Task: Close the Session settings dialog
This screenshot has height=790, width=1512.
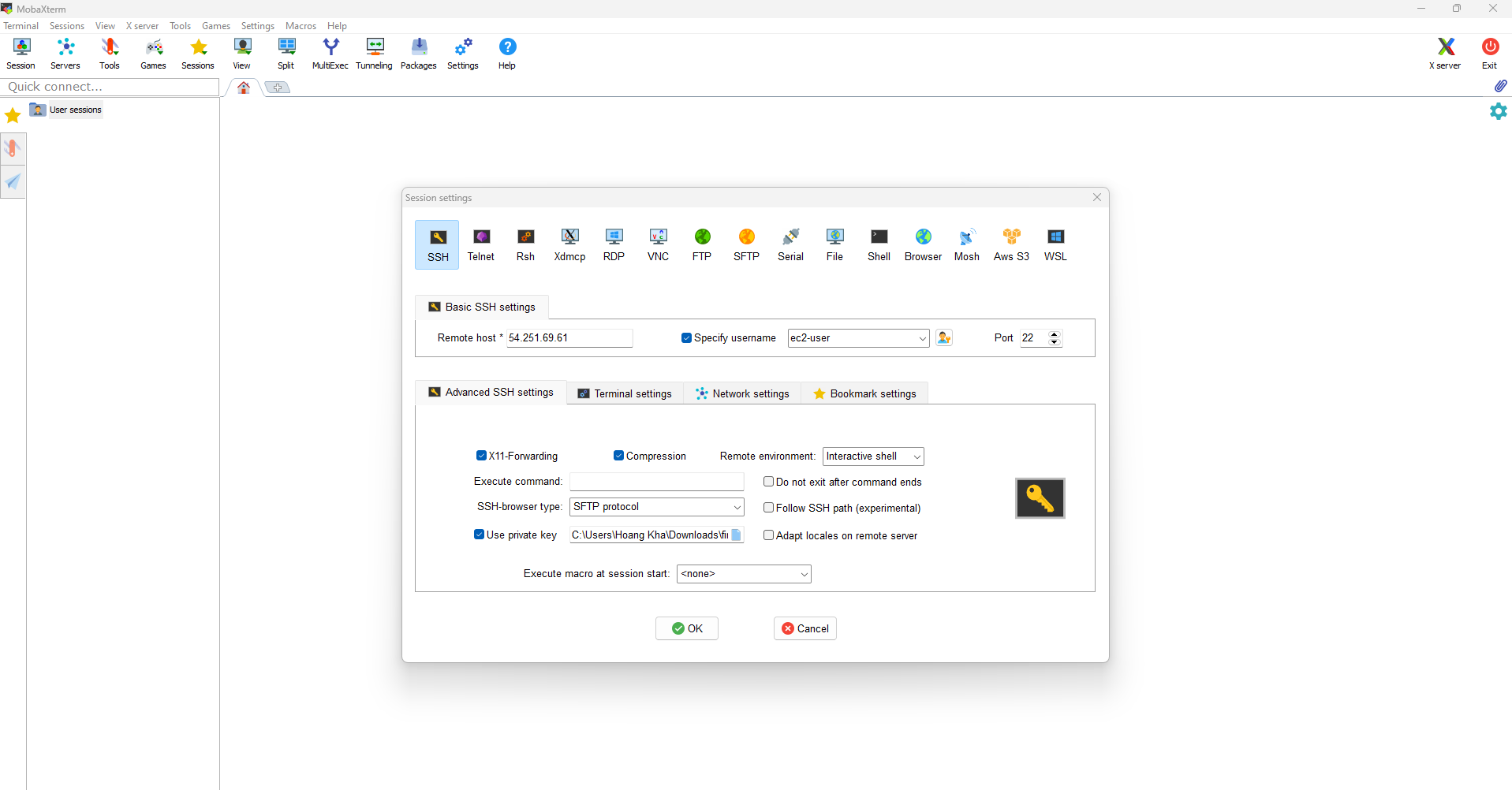Action: tap(1097, 197)
